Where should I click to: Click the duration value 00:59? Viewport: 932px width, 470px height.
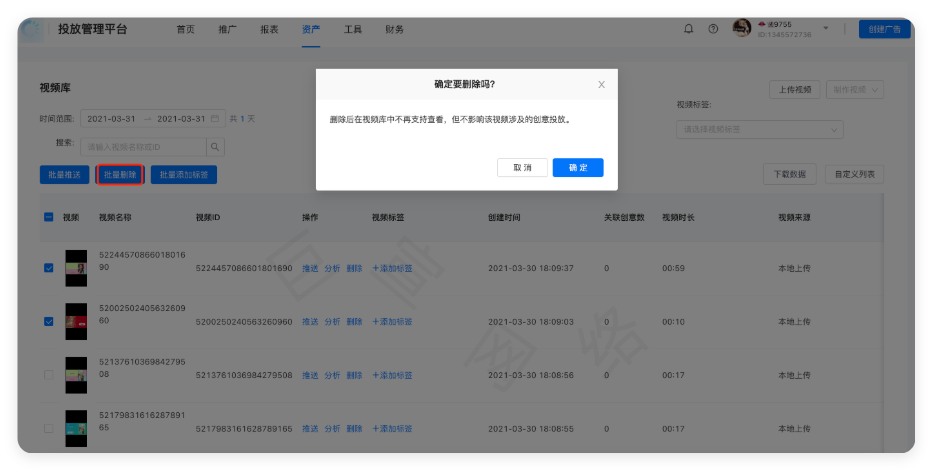tap(673, 269)
